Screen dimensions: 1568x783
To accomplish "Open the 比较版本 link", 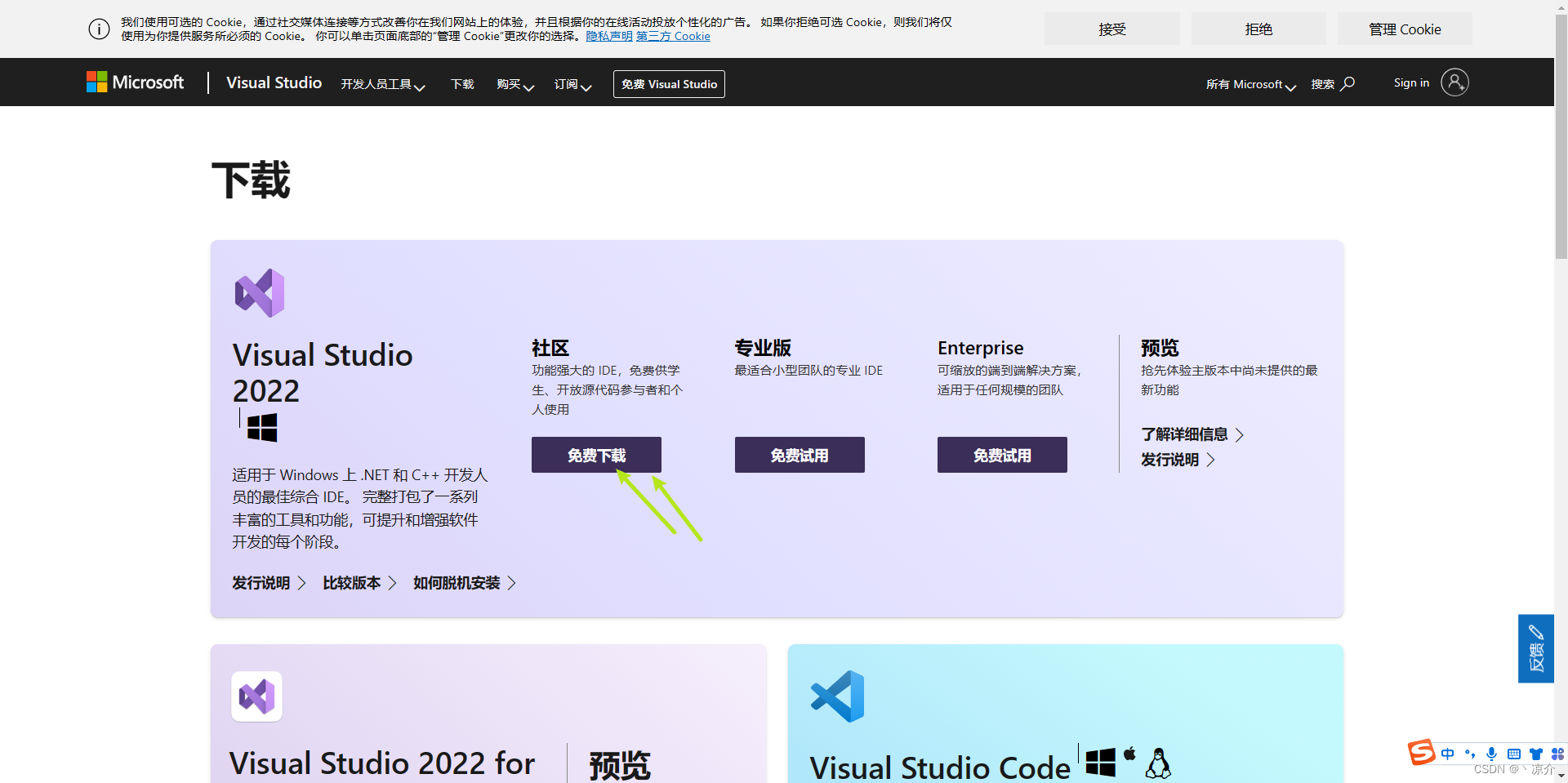I will (x=359, y=583).
